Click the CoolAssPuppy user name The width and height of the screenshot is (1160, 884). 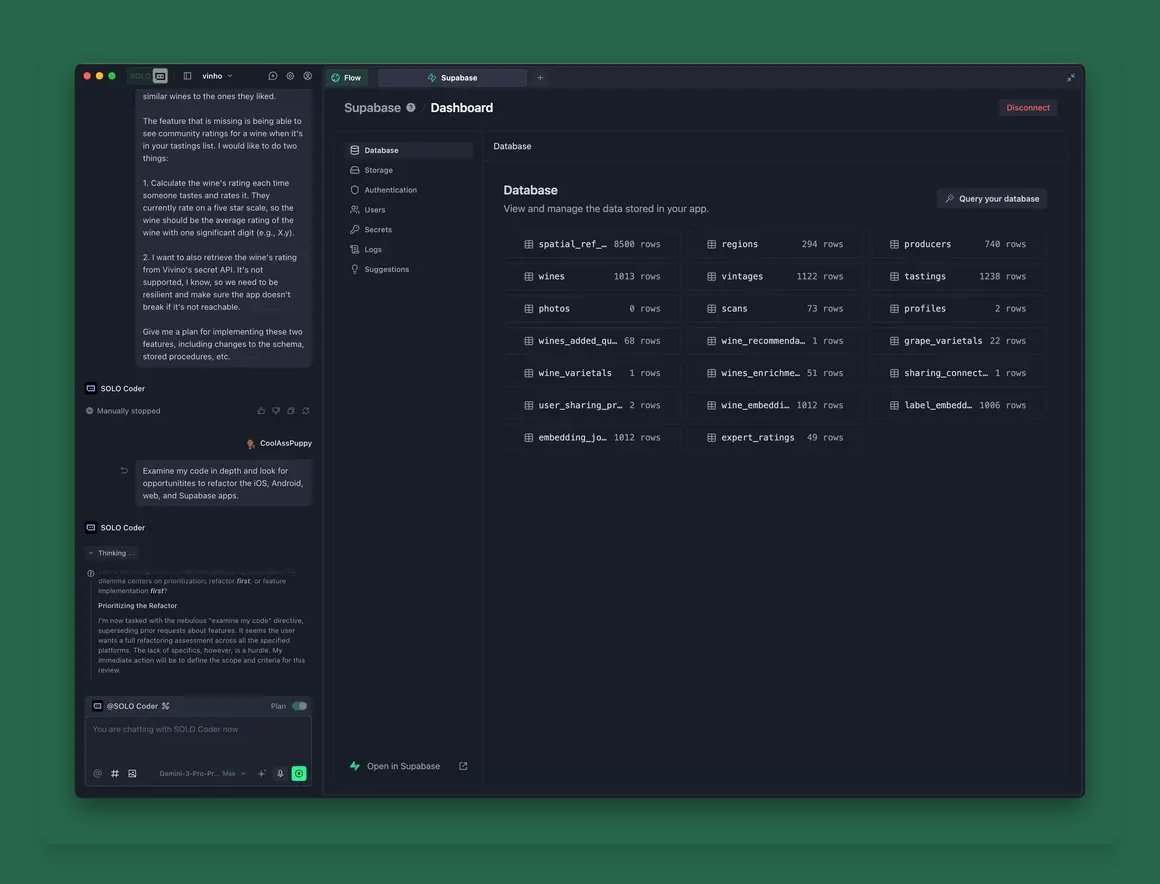click(286, 443)
